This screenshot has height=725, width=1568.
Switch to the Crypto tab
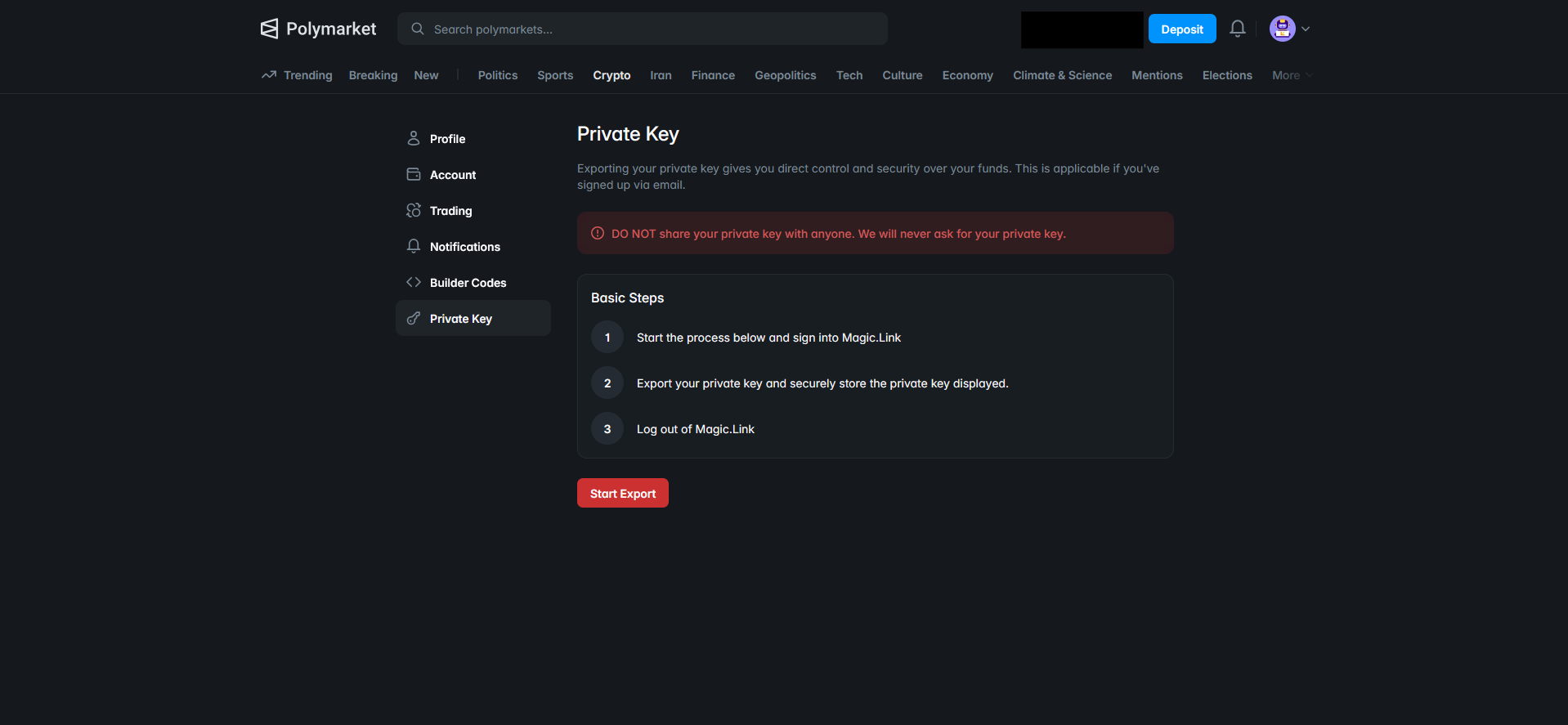click(x=612, y=74)
